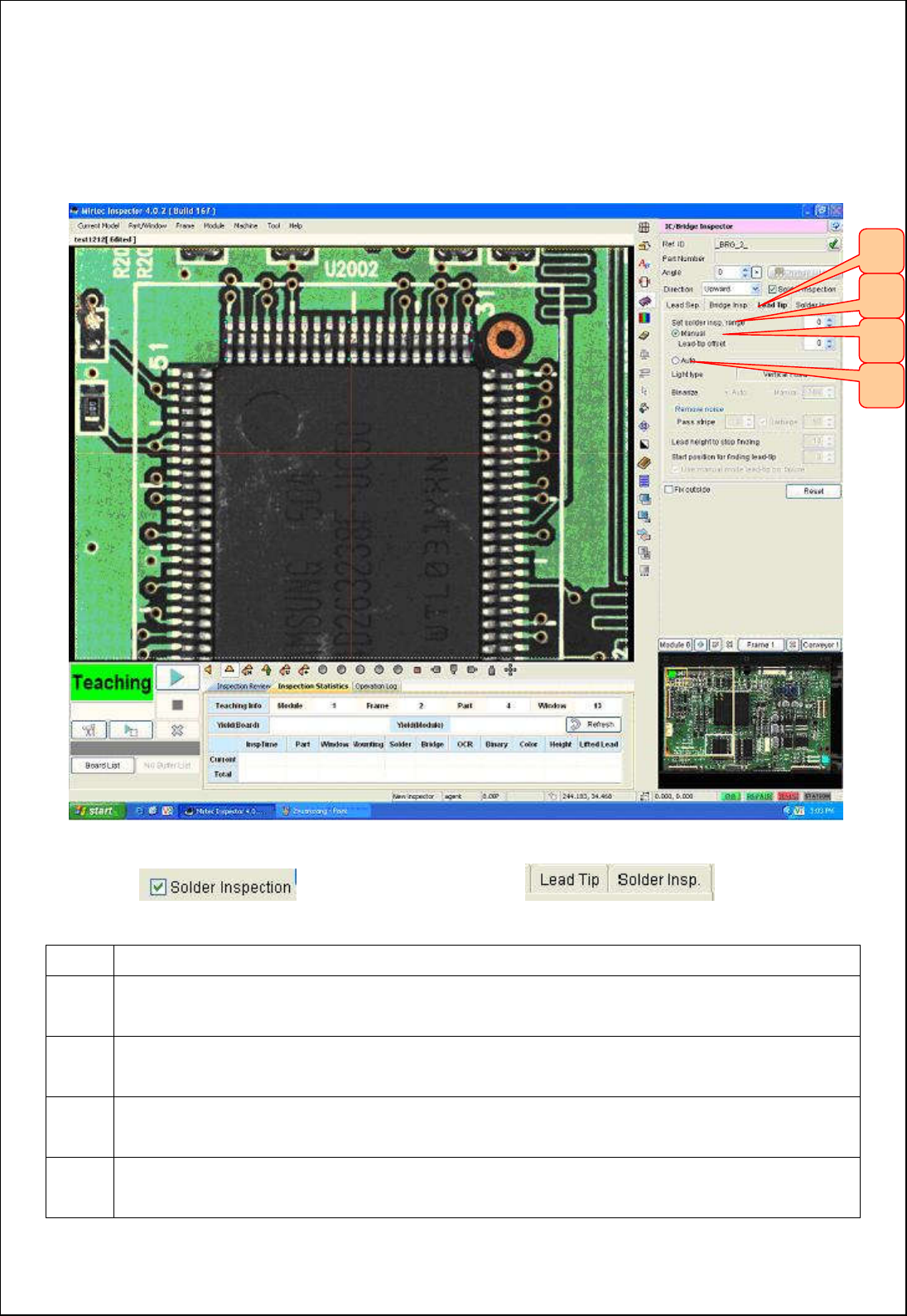The height and width of the screenshot is (1316, 907).
Task: Open the Direction dropdown set to Upward
Action: [x=731, y=289]
